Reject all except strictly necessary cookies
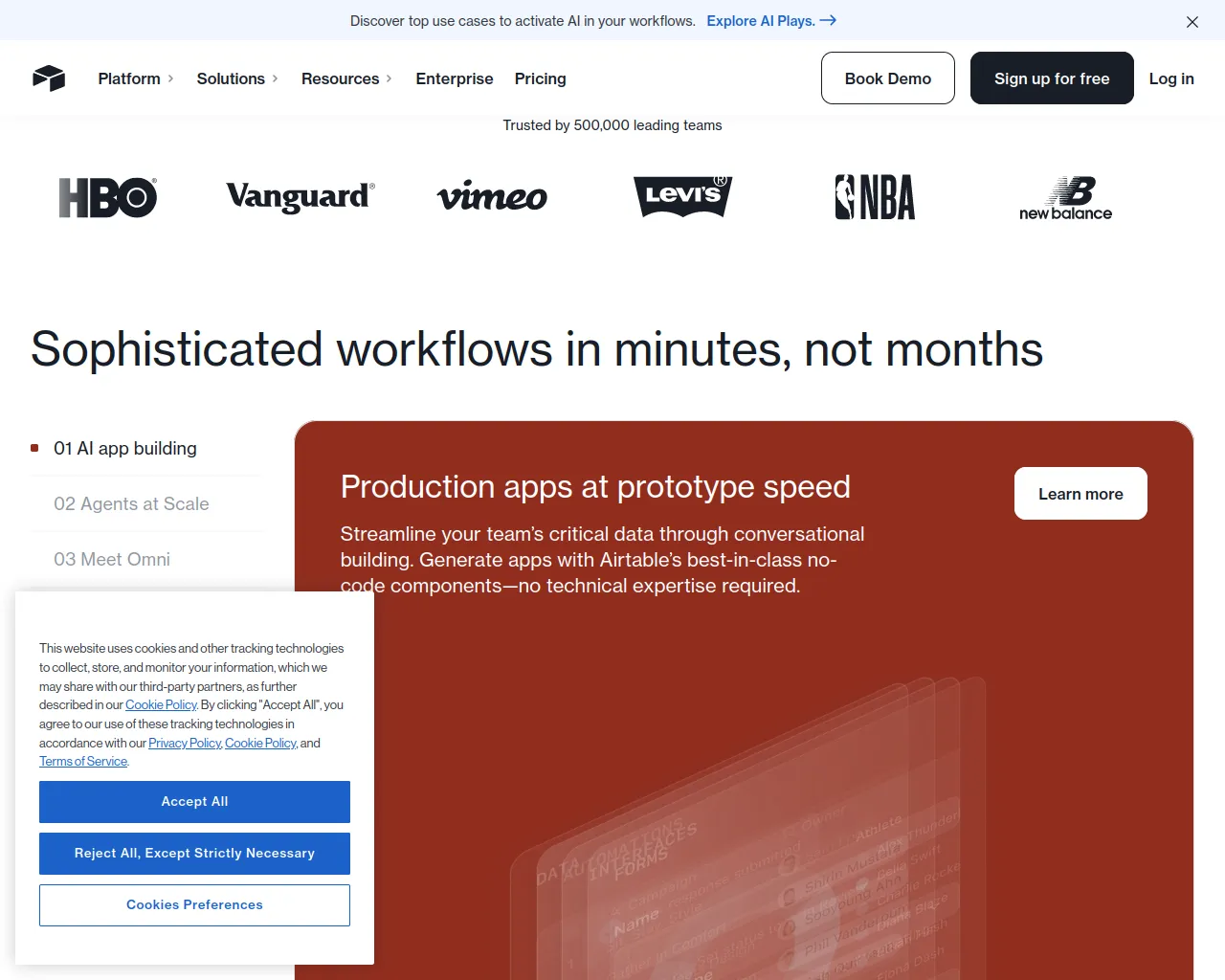The height and width of the screenshot is (980, 1225). [194, 854]
